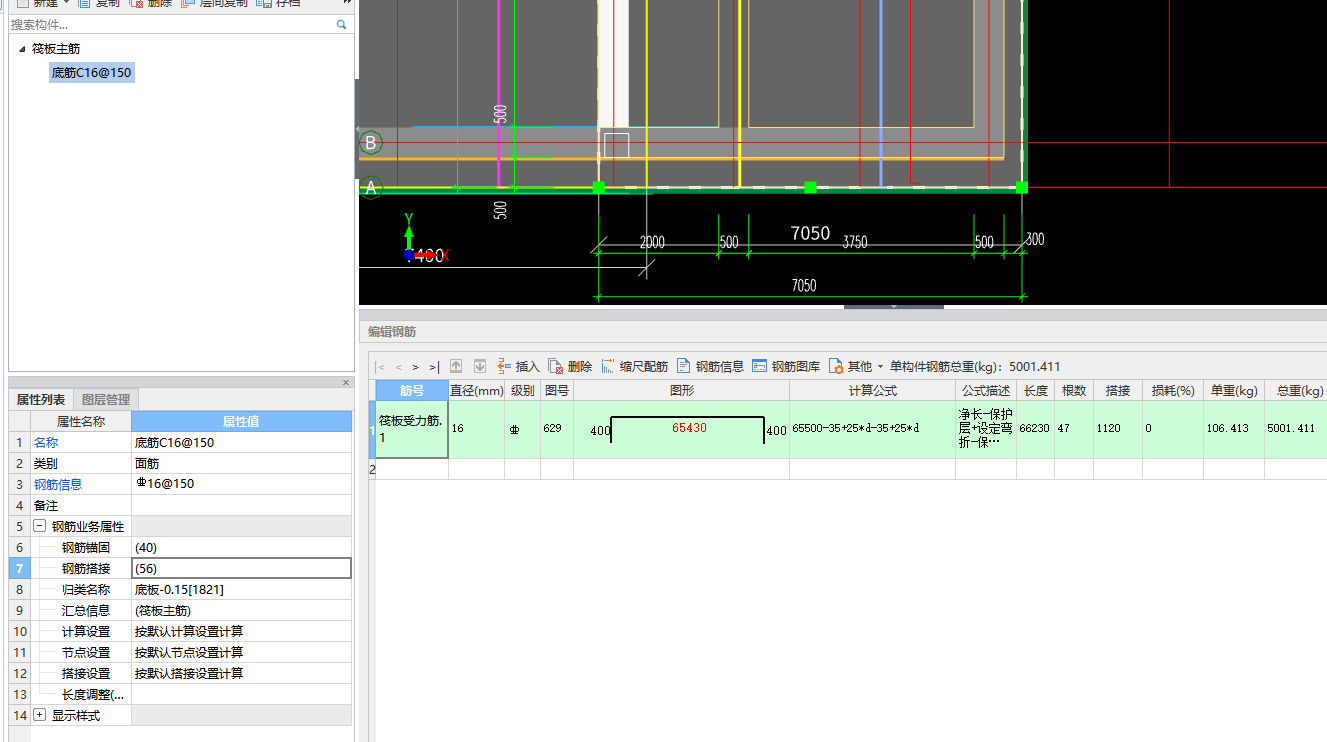The image size is (1327, 742).
Task: Click 钢筋锚固 value (40)
Action: click(241, 547)
